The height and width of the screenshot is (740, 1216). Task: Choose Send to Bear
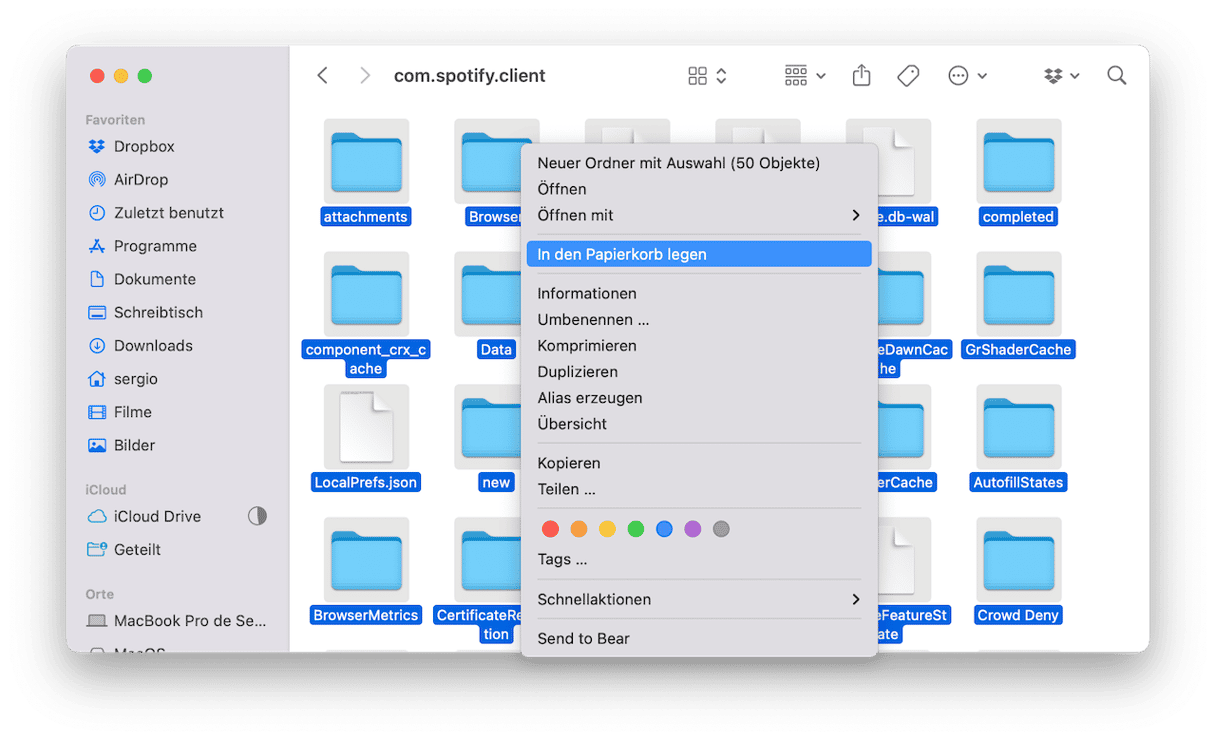(x=699, y=638)
